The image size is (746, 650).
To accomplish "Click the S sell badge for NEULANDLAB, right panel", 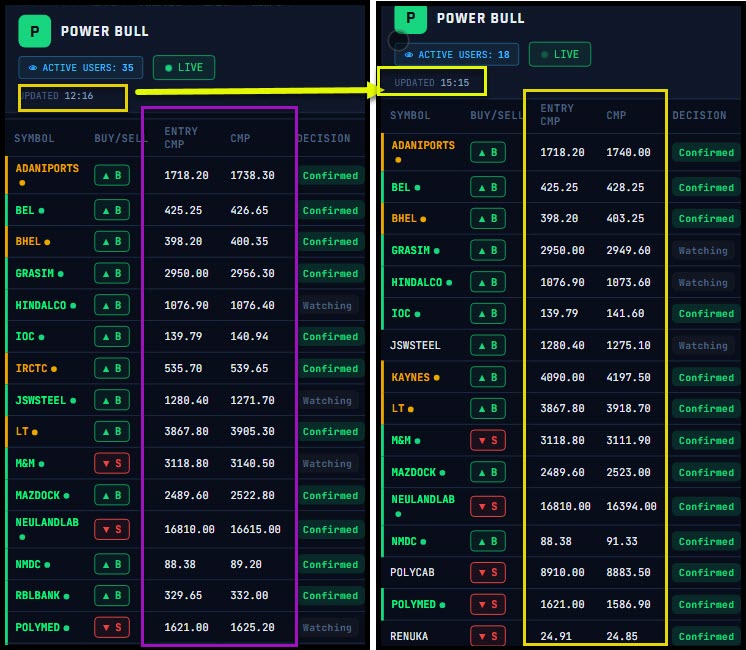I will pos(488,506).
